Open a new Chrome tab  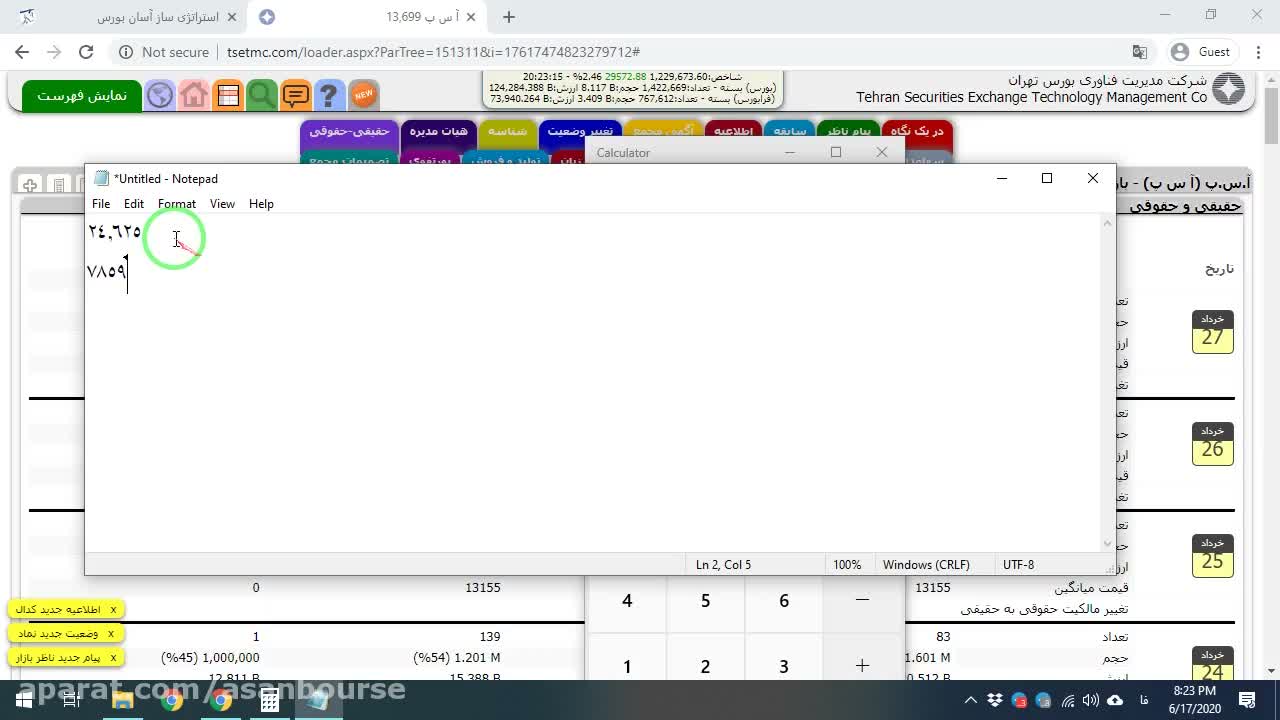[509, 17]
